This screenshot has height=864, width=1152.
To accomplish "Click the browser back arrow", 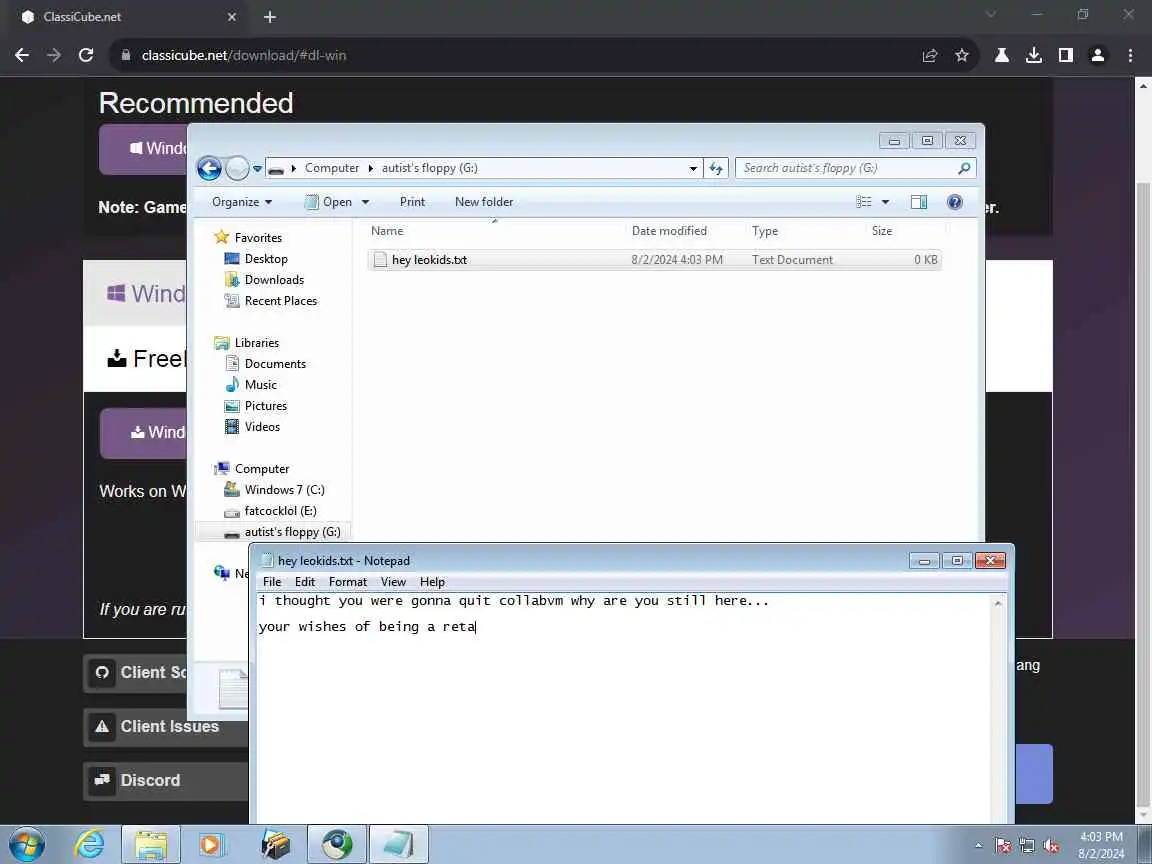I will click(x=22, y=55).
